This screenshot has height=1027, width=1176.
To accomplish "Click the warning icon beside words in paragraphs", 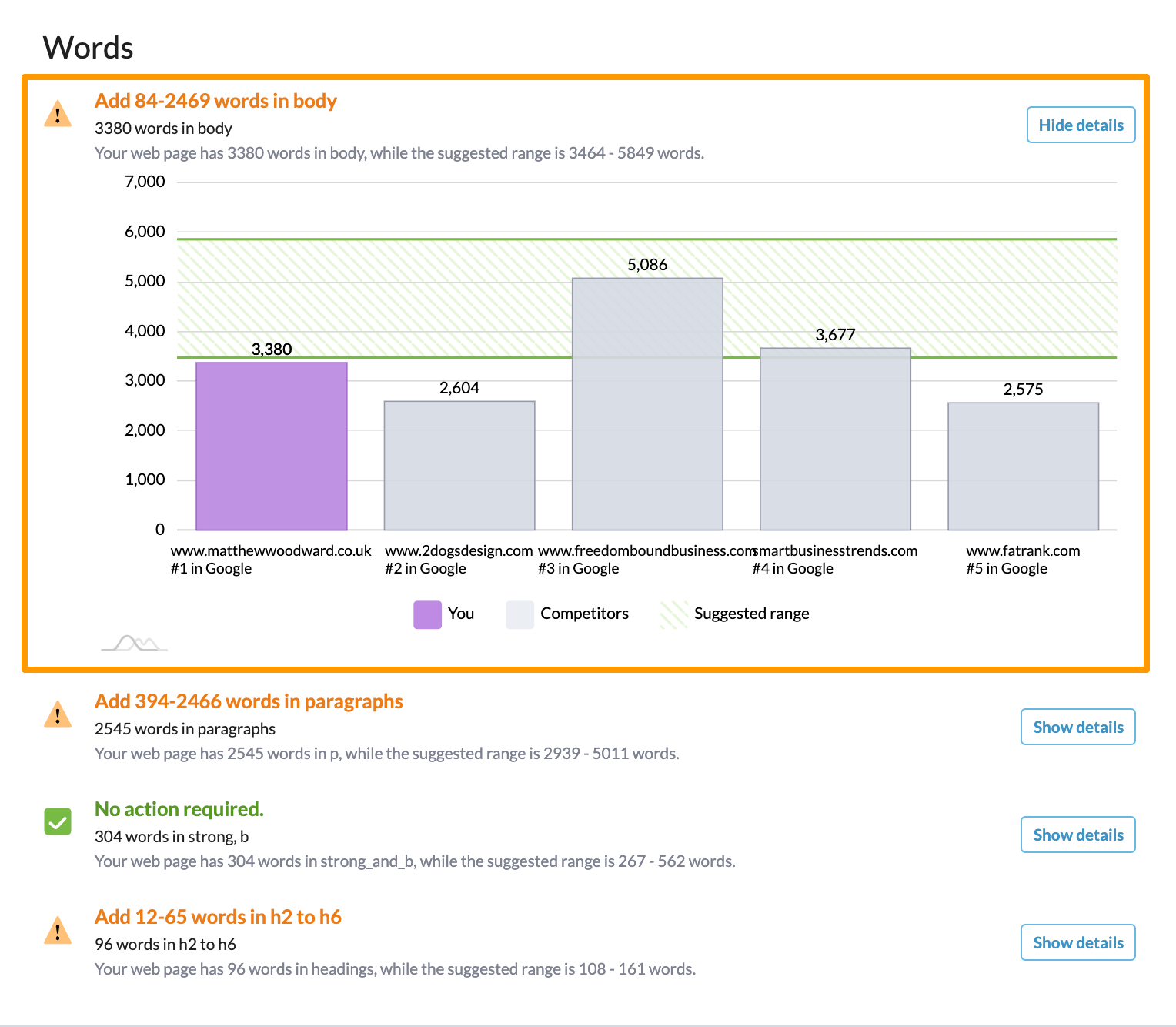I will coord(58,715).
